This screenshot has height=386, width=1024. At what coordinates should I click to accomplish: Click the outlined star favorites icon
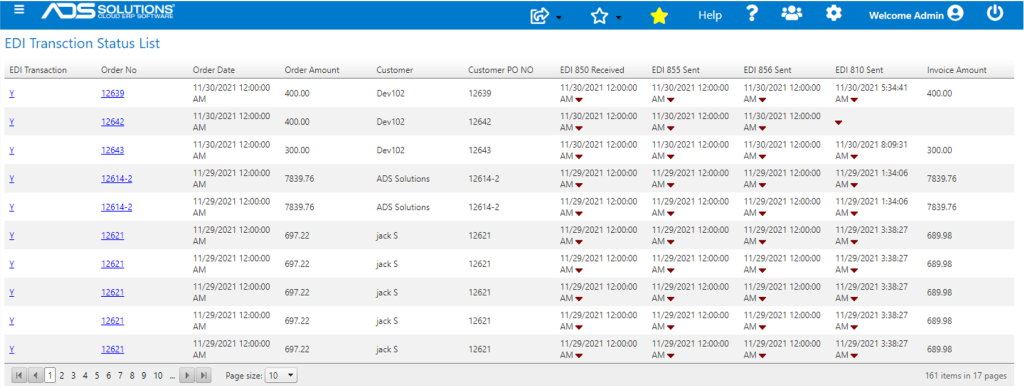(x=599, y=16)
